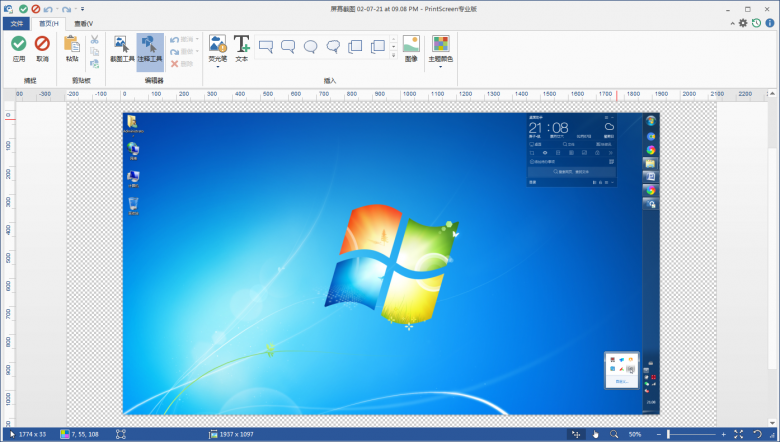The width and height of the screenshot is (780, 442).
Task: Insert the rectangular speech callout shape
Action: click(266, 47)
